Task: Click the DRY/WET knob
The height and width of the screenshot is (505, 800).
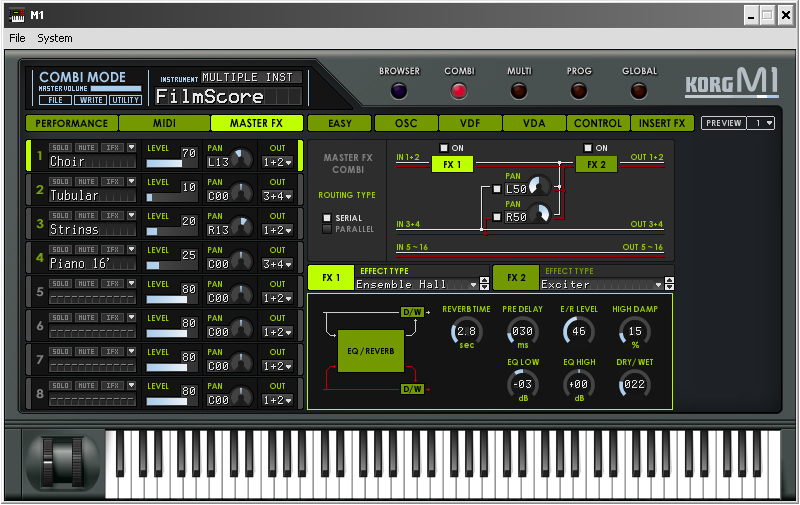Action: [x=635, y=385]
